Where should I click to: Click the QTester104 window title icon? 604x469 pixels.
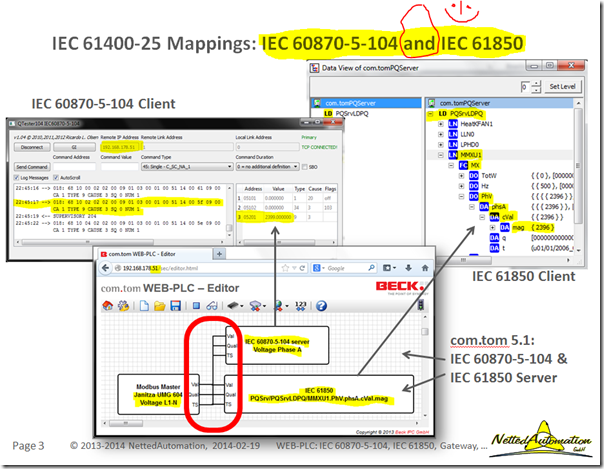(x=12, y=124)
